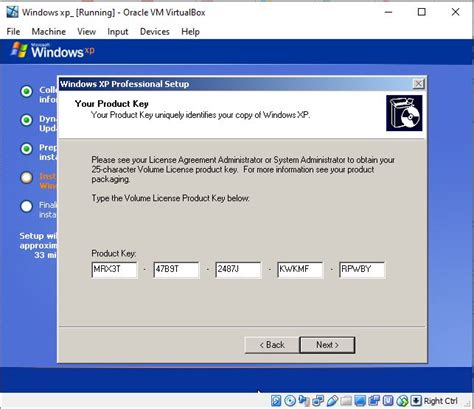
Task: Click 'Type the Volume License Product Key below' text
Action: pyautogui.click(x=170, y=198)
